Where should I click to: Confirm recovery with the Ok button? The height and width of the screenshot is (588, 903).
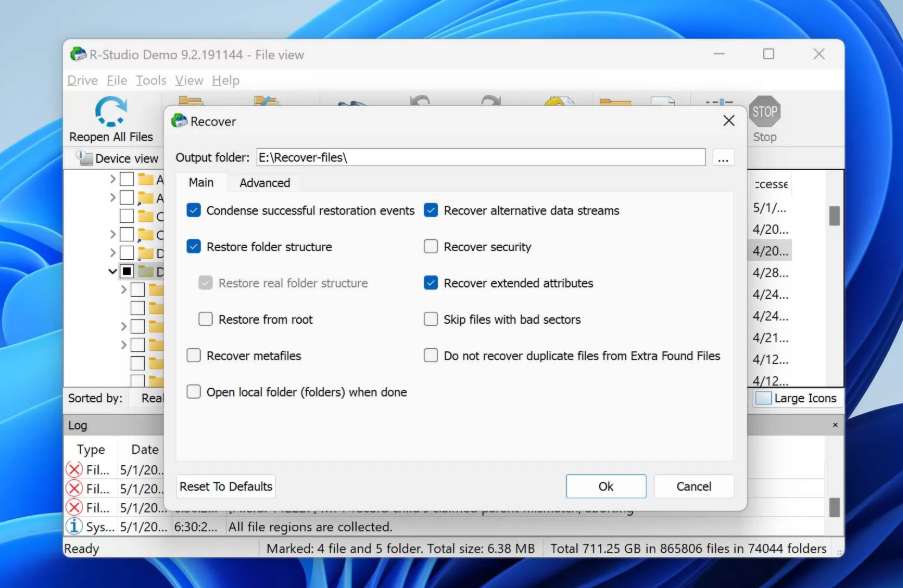(606, 486)
